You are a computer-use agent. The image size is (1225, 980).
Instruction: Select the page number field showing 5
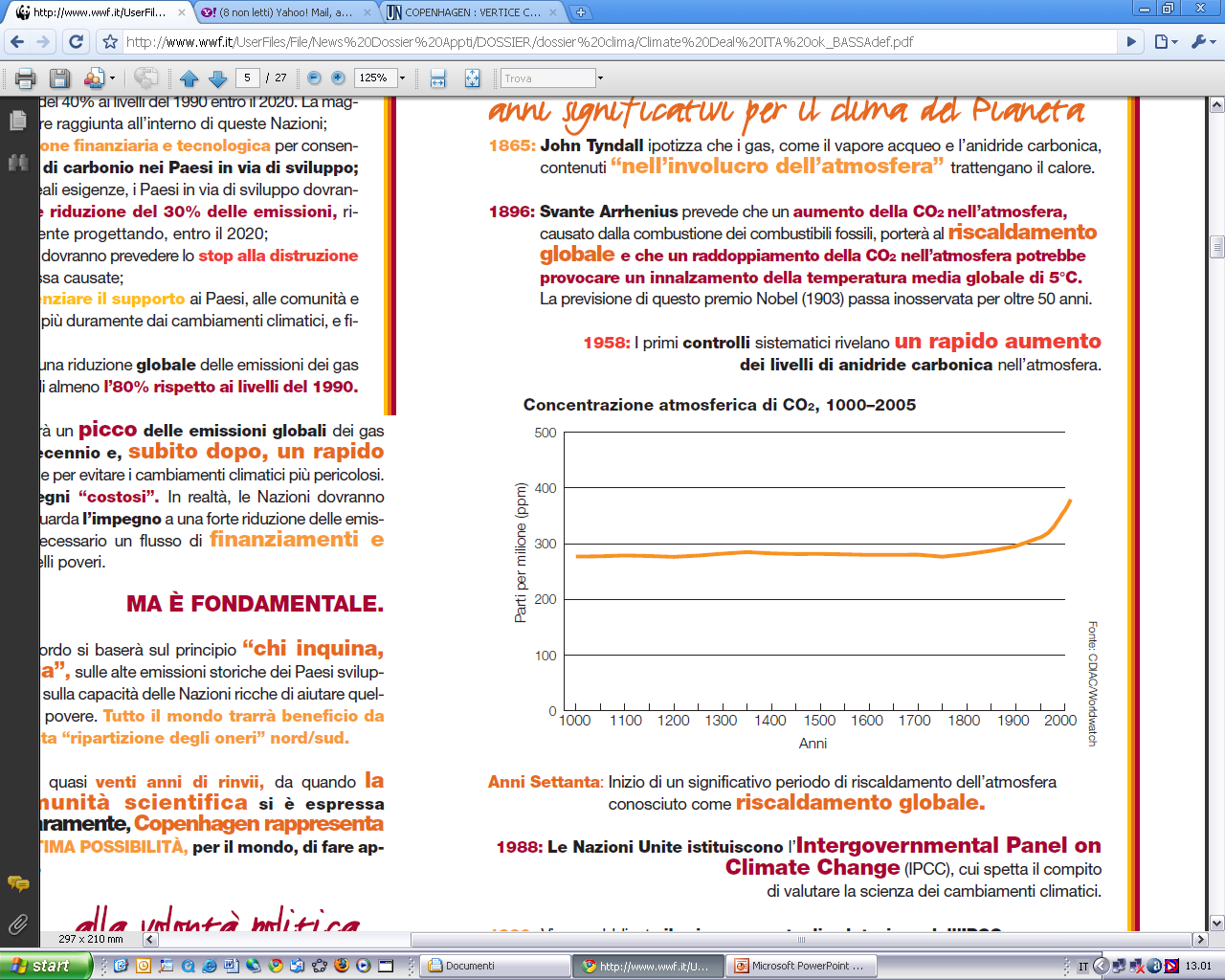(247, 78)
